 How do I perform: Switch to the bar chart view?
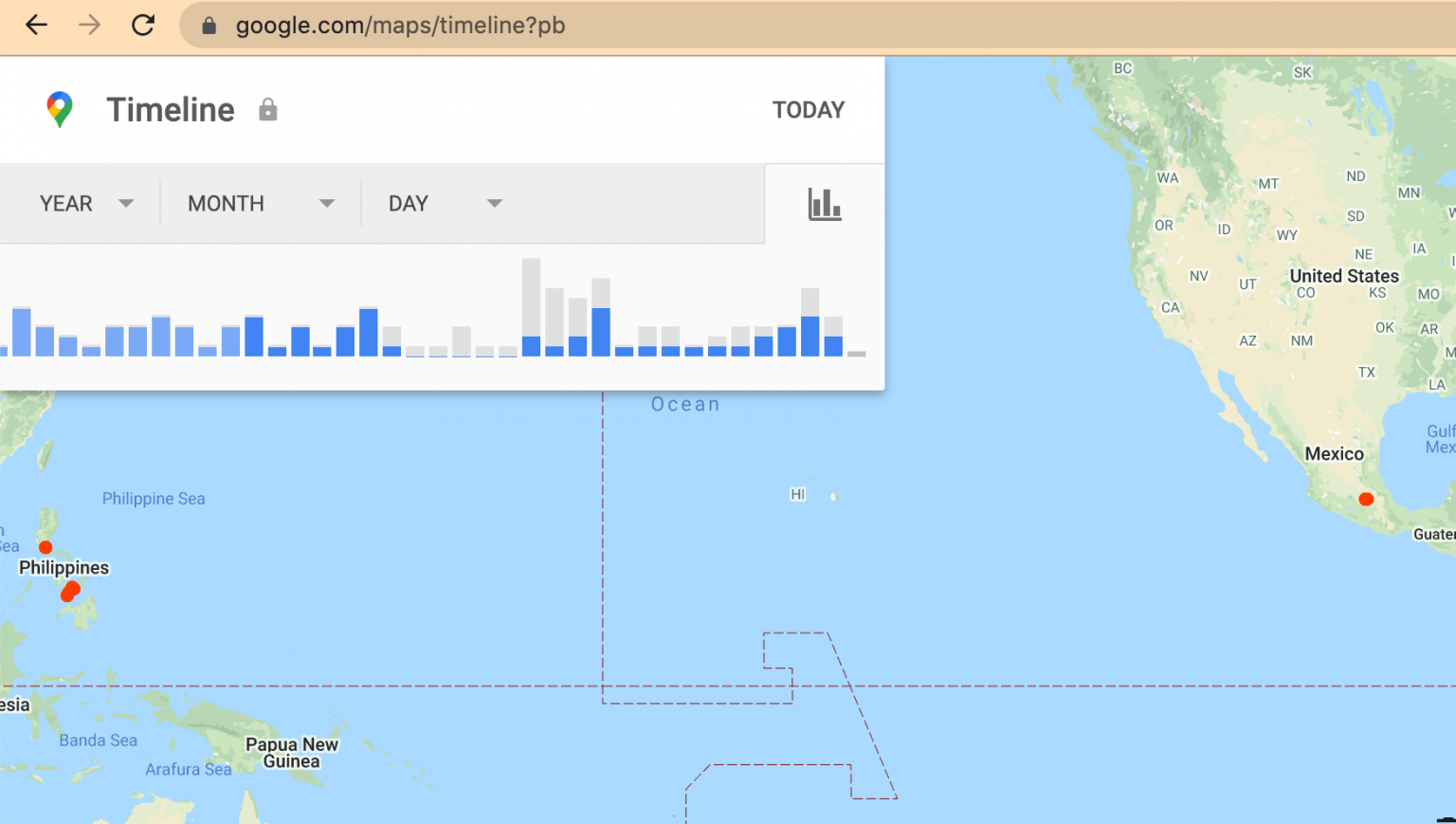point(824,204)
